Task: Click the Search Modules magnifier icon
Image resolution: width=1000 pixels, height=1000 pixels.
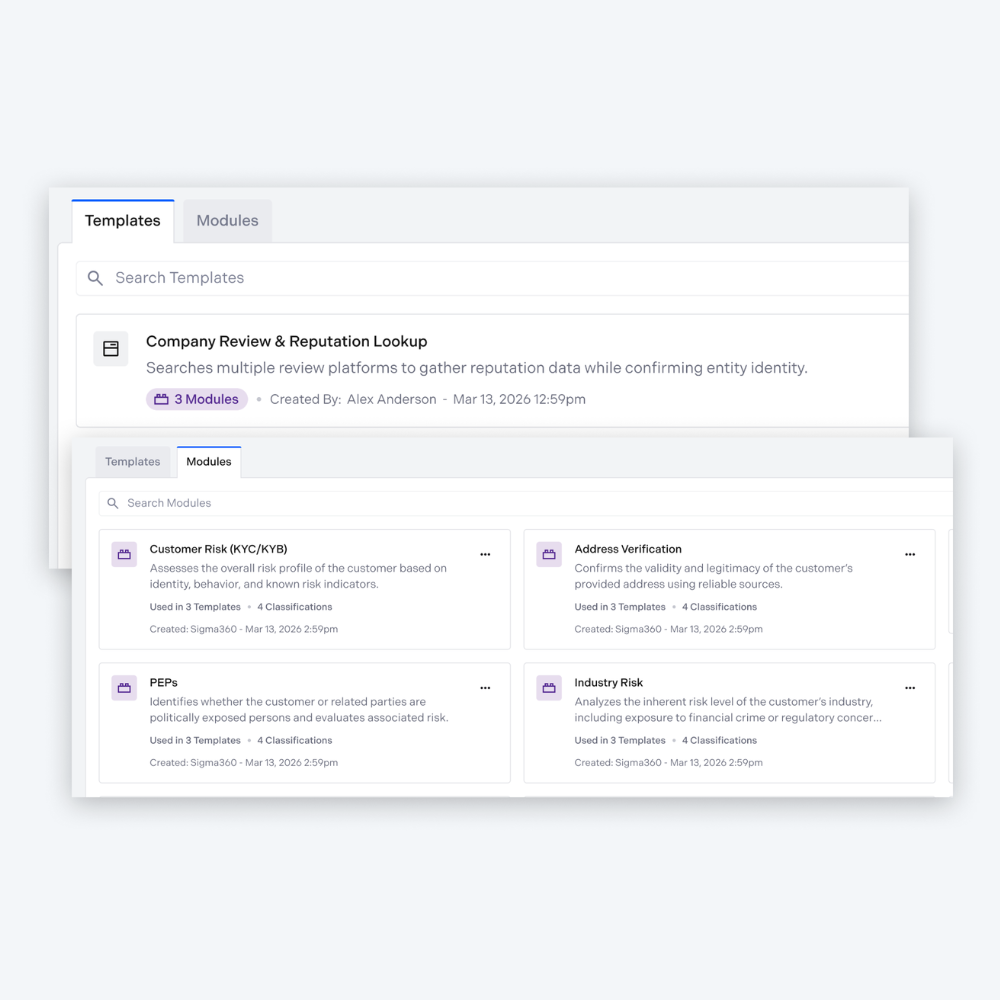Action: pos(113,503)
